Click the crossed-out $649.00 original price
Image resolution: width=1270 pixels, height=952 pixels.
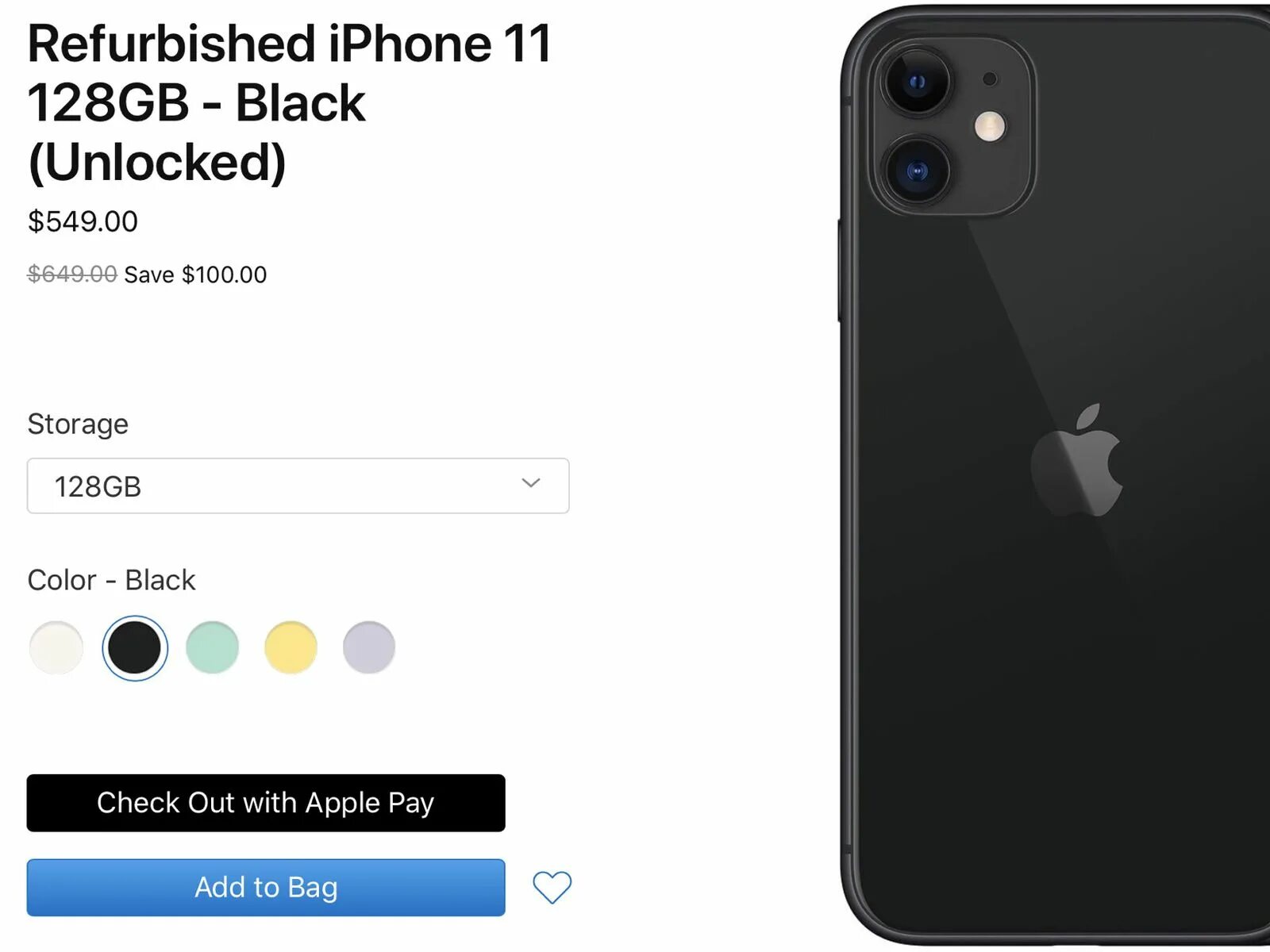pyautogui.click(x=72, y=274)
